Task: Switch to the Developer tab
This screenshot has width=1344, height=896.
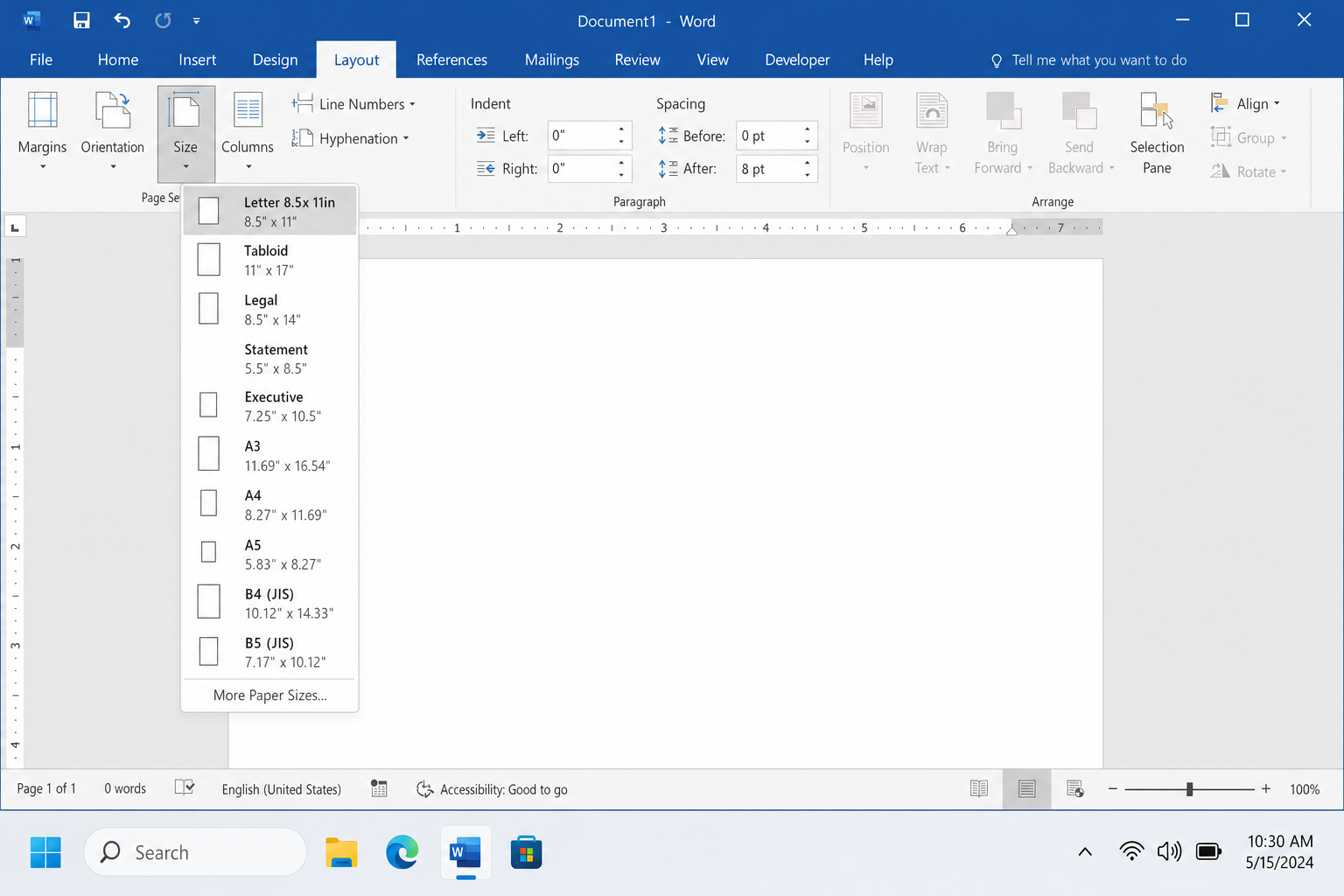Action: 797,59
